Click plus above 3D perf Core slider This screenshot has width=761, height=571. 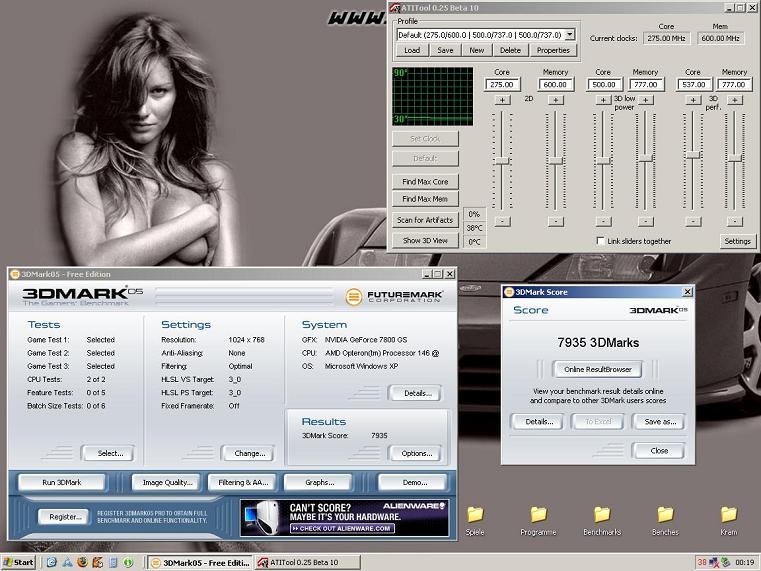coord(693,100)
